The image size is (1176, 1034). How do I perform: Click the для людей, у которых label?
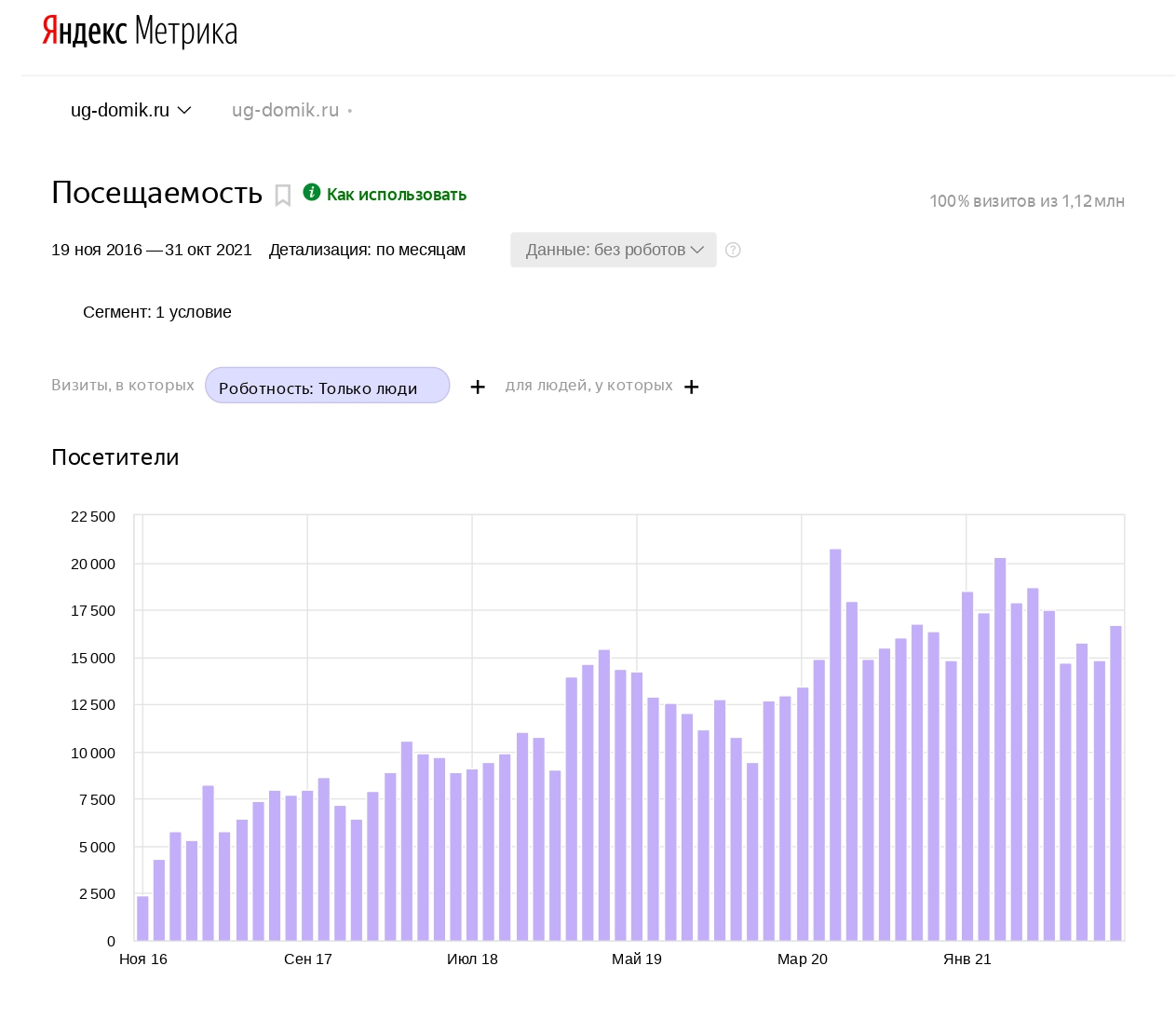588,385
